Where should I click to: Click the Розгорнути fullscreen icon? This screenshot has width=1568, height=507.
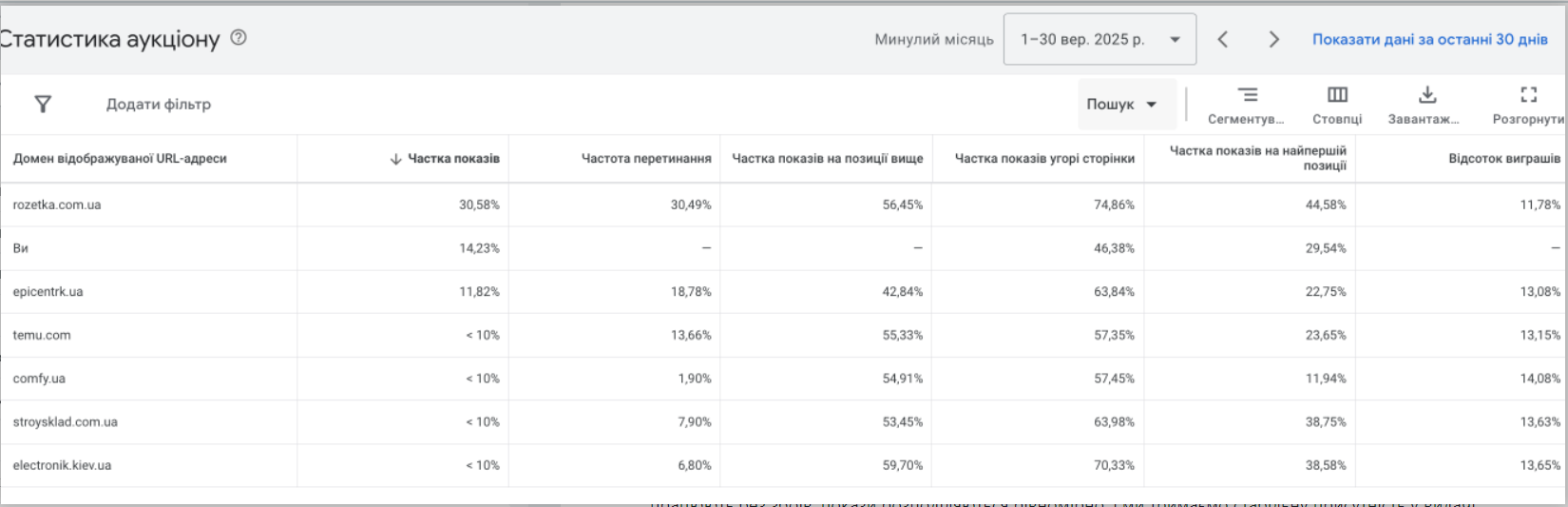[x=1528, y=95]
